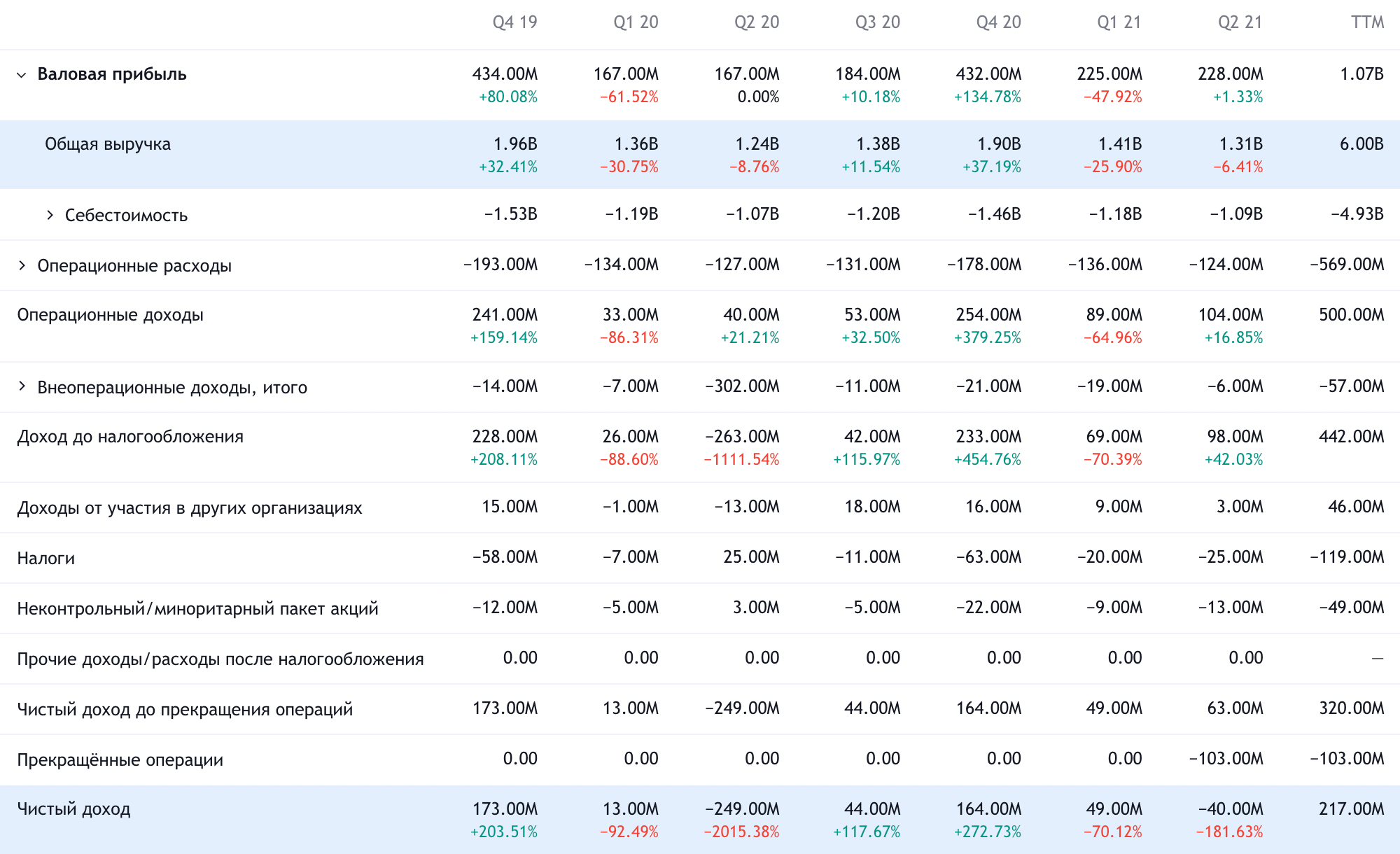Image resolution: width=1400 pixels, height=854 pixels.
Task: Click the Q3 20 column header
Action: click(878, 22)
